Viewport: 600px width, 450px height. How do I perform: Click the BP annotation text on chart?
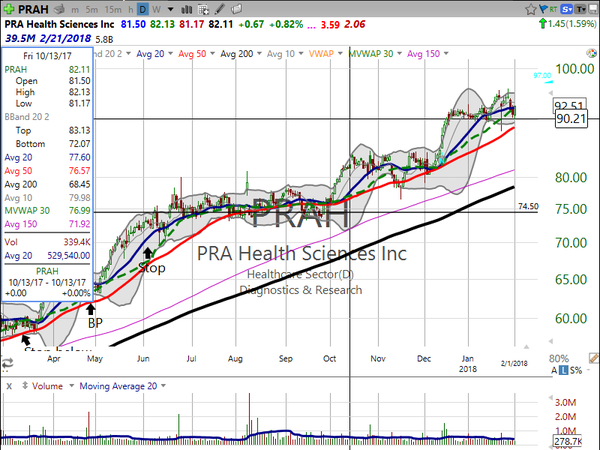95,323
